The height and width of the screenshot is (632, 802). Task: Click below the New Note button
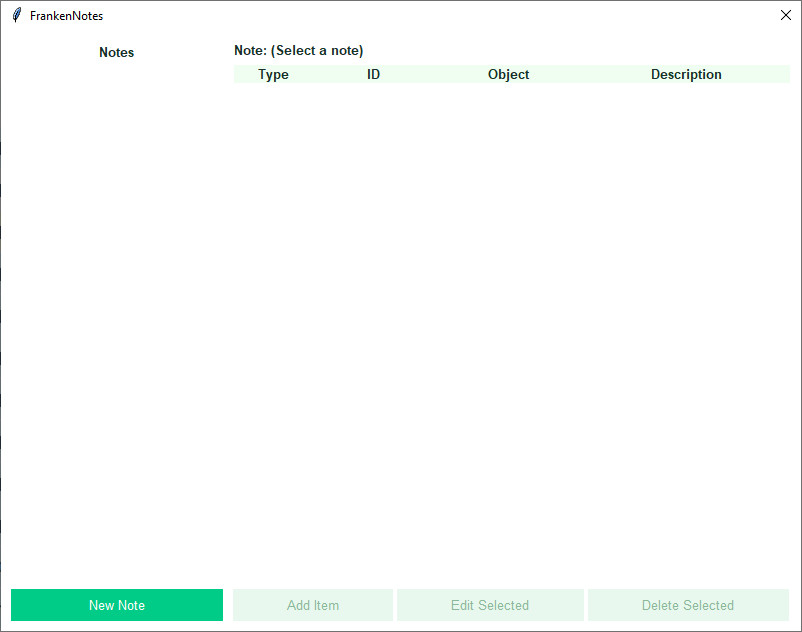pos(116,626)
